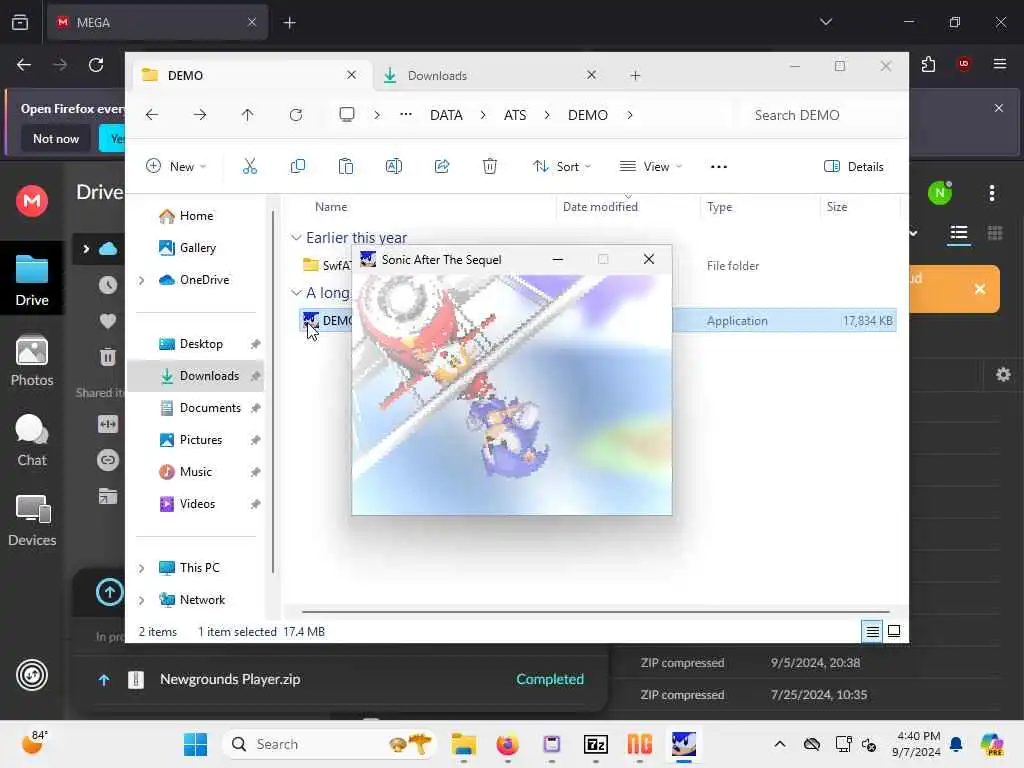This screenshot has height=768, width=1024.
Task: Open a new Firefox tab
Action: click(289, 23)
